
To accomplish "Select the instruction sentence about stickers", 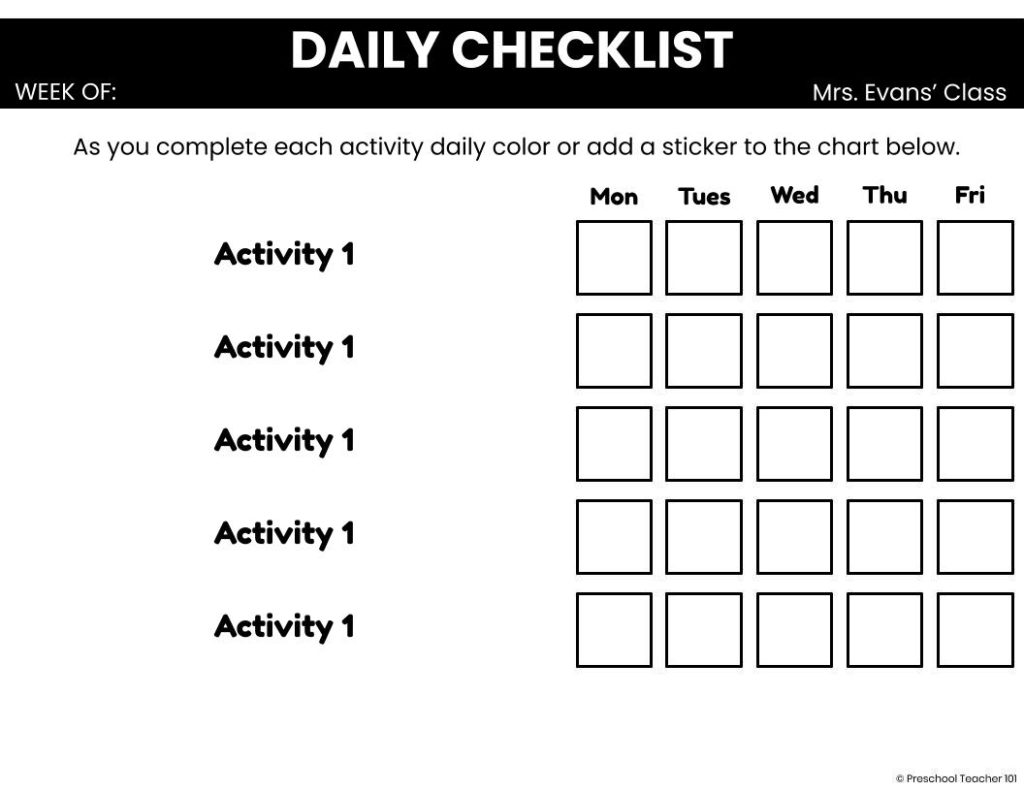I will tap(516, 147).
